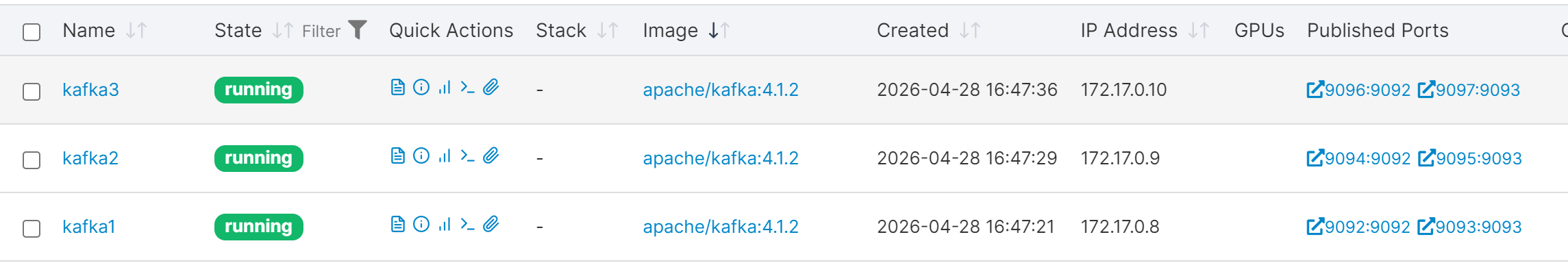
Task: Open attach icon for kafka2
Action: 491,156
